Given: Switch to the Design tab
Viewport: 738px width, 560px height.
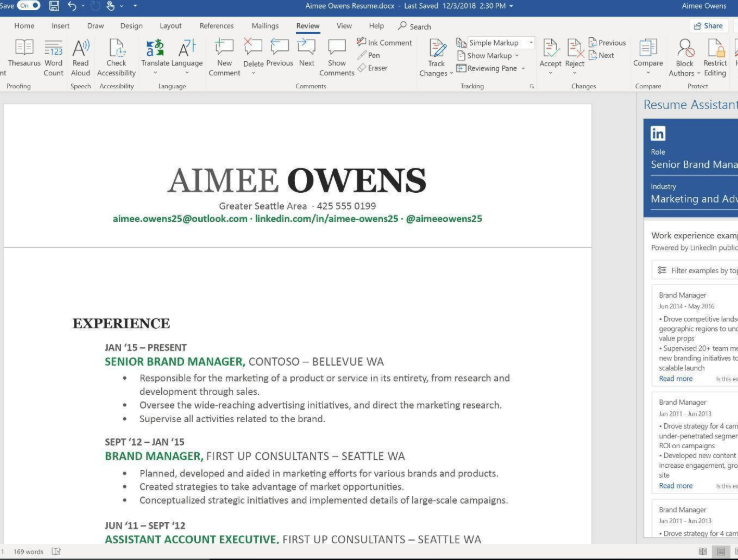Looking at the screenshot, I should pyautogui.click(x=131, y=26).
